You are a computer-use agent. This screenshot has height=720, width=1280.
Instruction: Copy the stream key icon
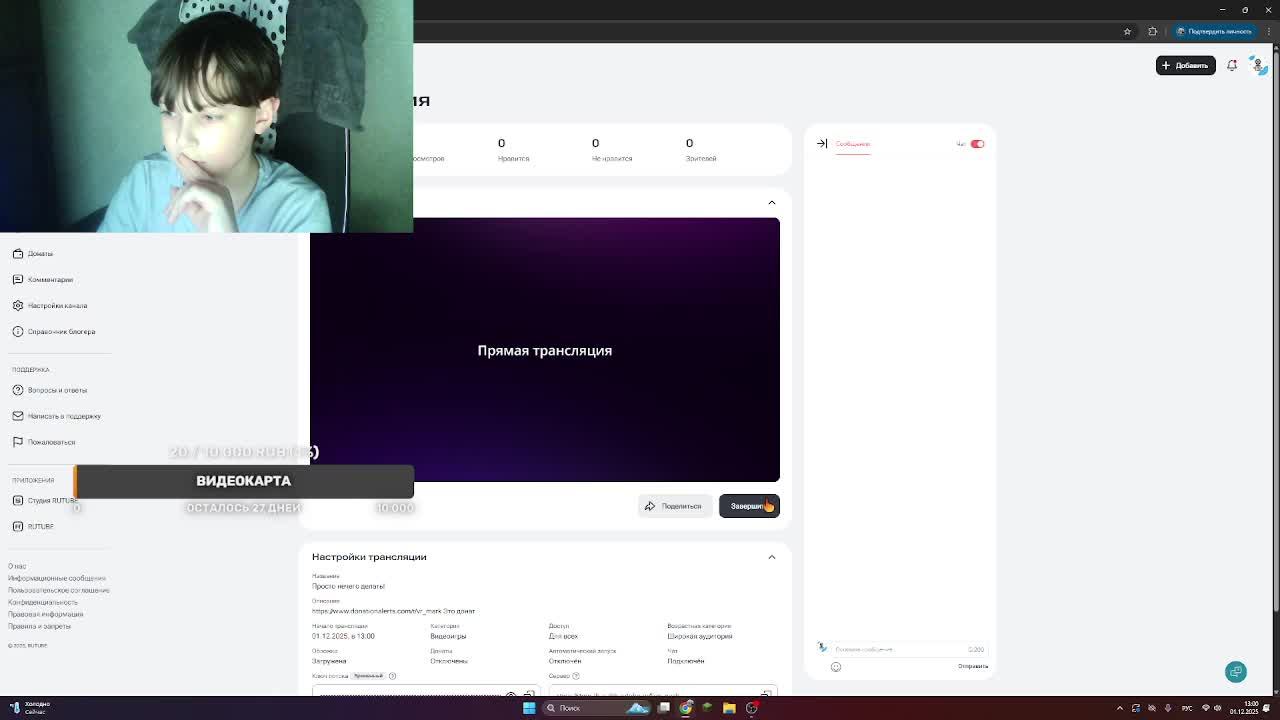[x=529, y=693]
